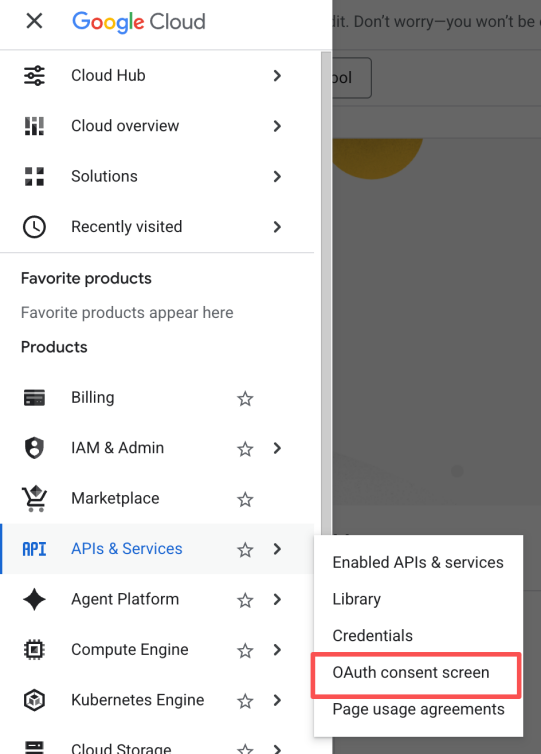Expand the IAM & Admin submenu chevron
The image size is (541, 754).
pyautogui.click(x=277, y=448)
